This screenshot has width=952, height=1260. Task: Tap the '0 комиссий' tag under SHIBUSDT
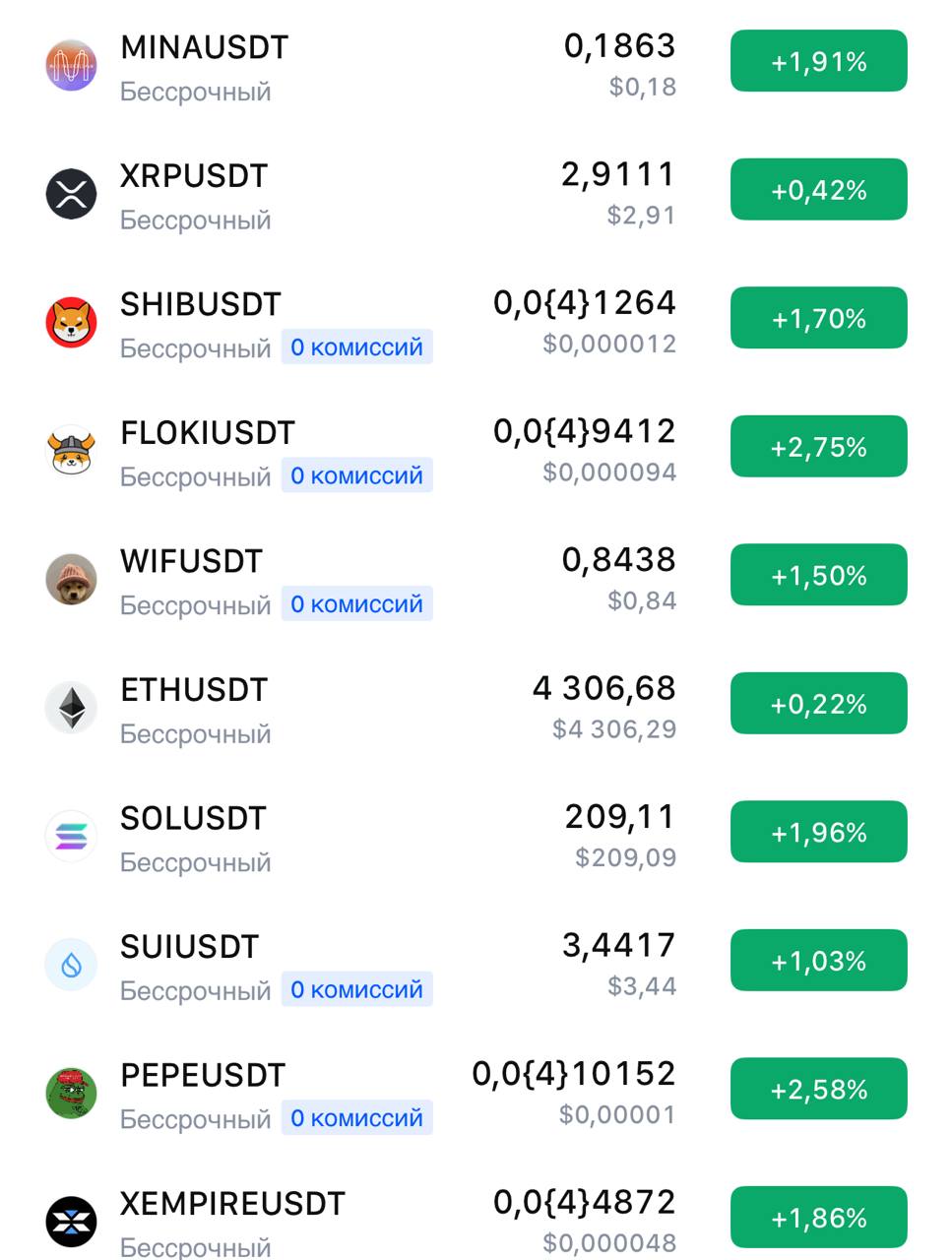point(356,347)
